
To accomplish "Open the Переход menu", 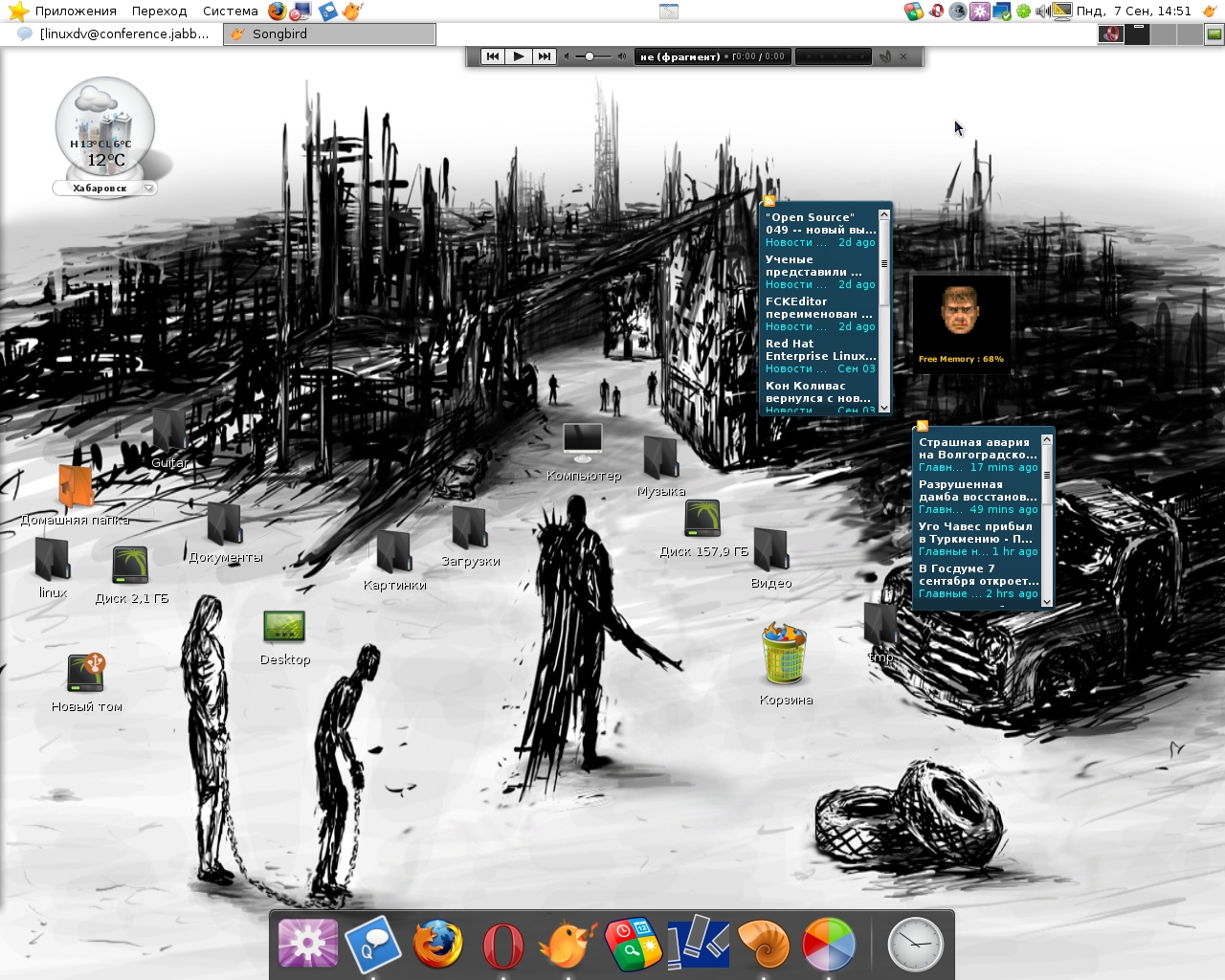I will [159, 11].
